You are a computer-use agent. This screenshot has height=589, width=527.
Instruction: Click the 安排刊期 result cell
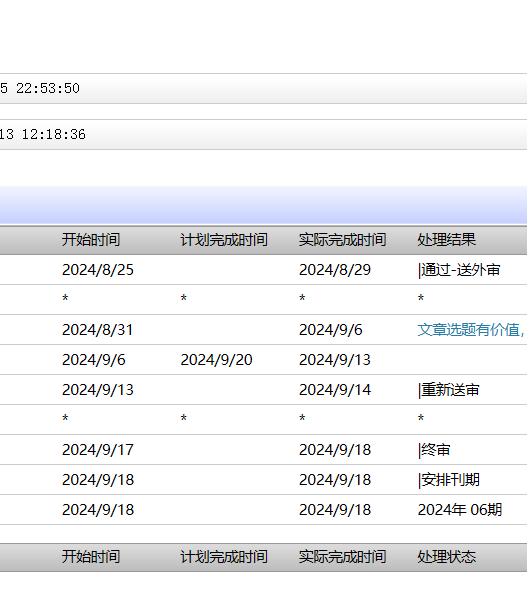(x=448, y=480)
